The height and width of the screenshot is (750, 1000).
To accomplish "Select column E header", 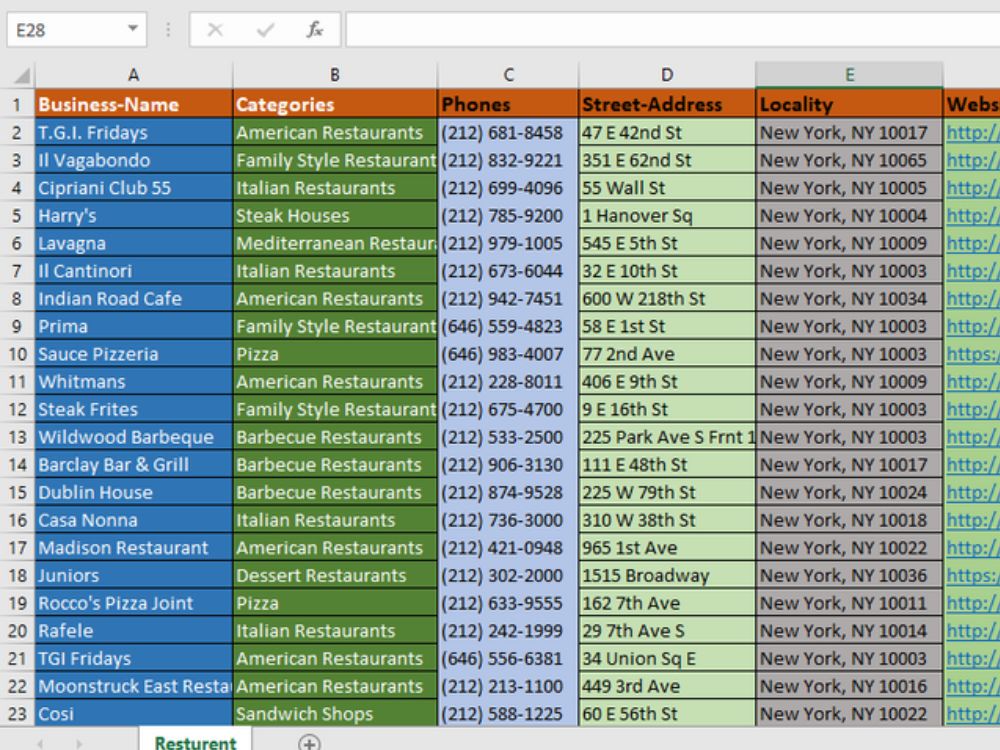I will pyautogui.click(x=849, y=75).
